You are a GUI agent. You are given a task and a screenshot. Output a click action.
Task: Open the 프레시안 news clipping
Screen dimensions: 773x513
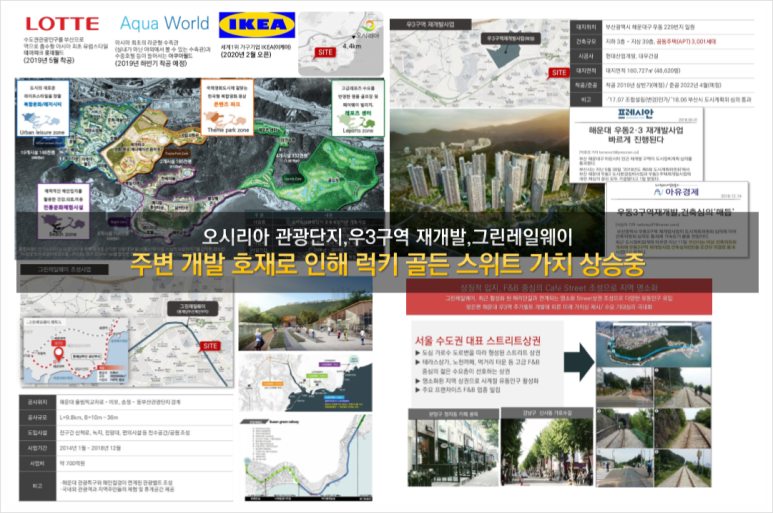pos(636,144)
